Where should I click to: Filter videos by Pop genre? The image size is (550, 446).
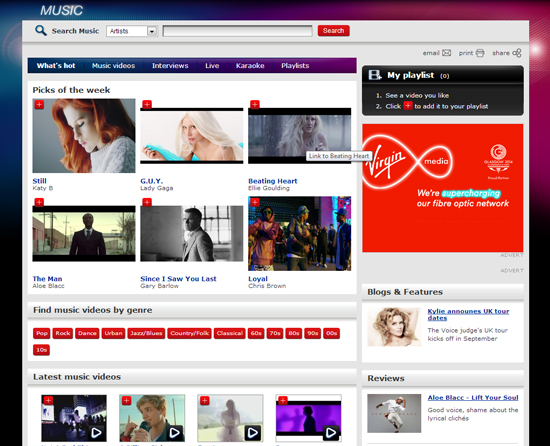[42, 333]
